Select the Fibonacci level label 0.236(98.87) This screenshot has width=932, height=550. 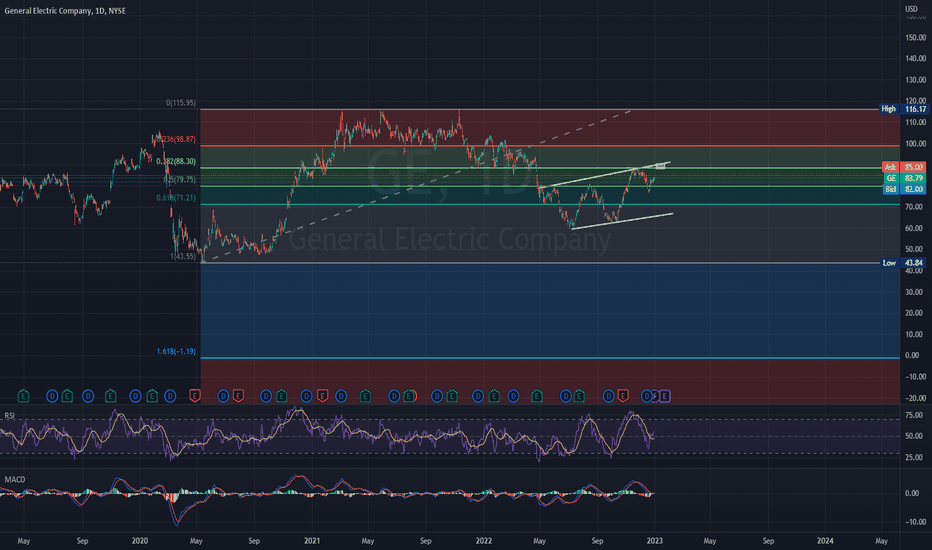pyautogui.click(x=174, y=139)
